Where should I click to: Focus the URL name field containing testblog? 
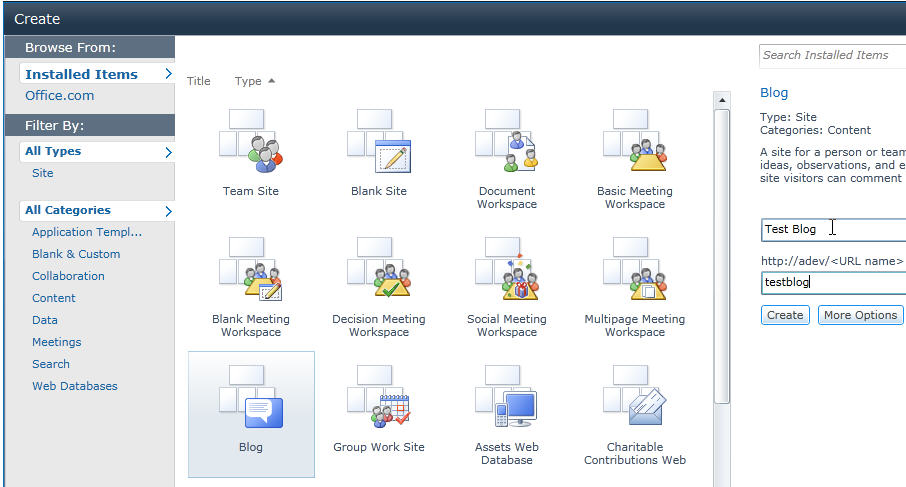point(832,283)
